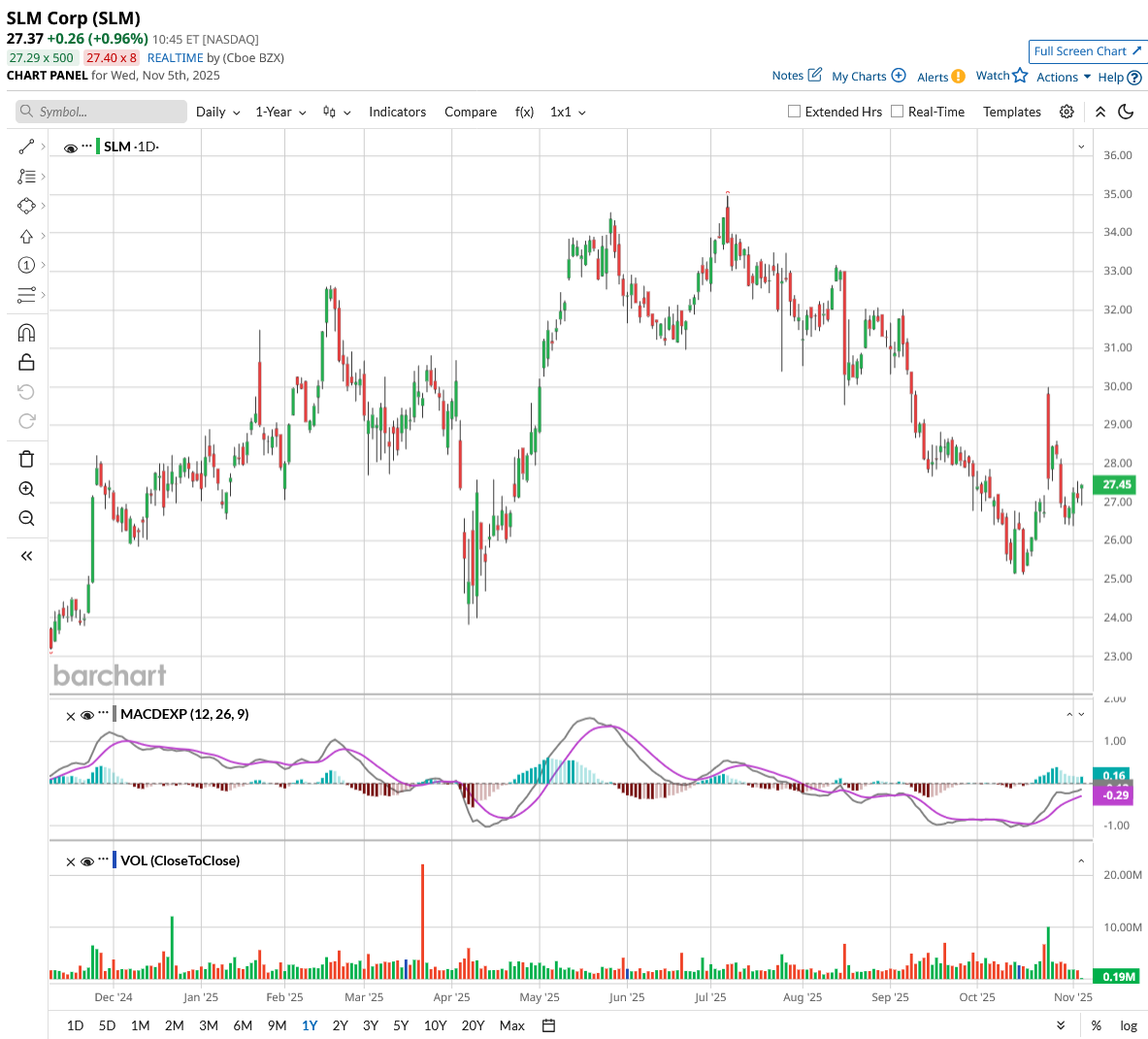
Task: Click the VOL blue color bar
Action: coord(115,860)
